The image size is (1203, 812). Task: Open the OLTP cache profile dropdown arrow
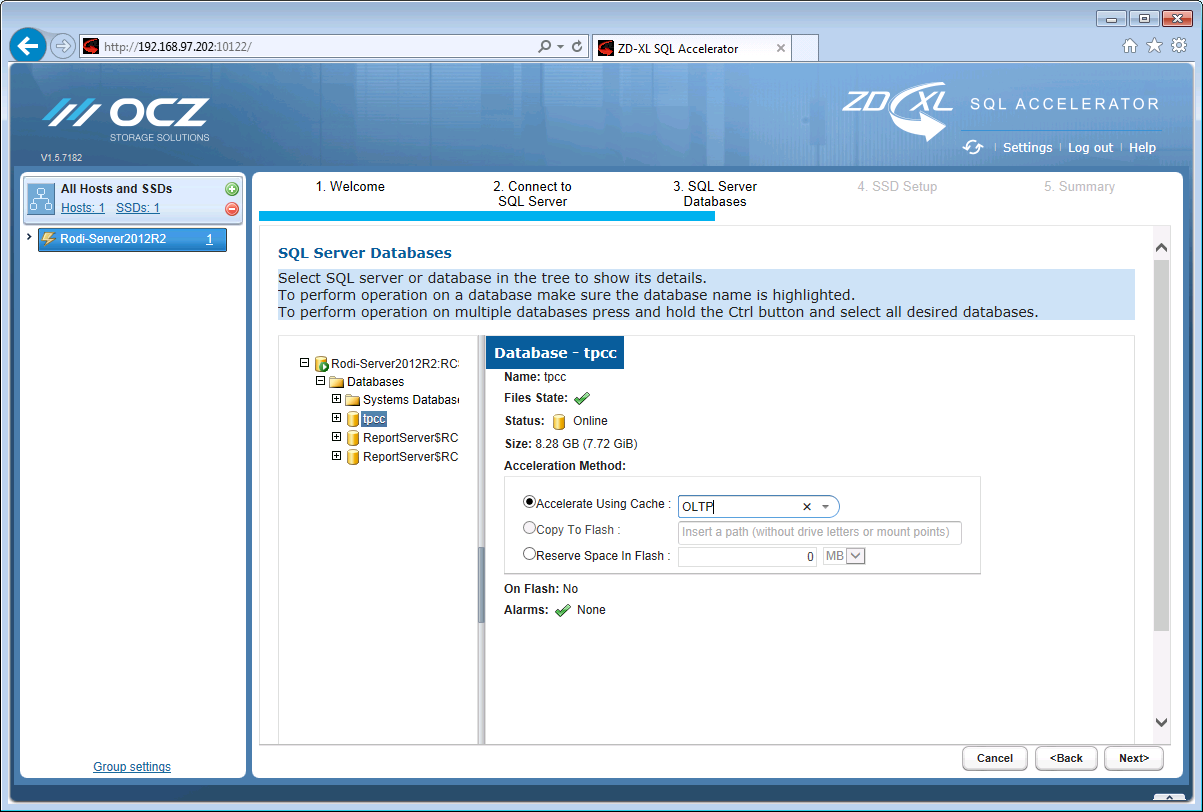(x=826, y=507)
